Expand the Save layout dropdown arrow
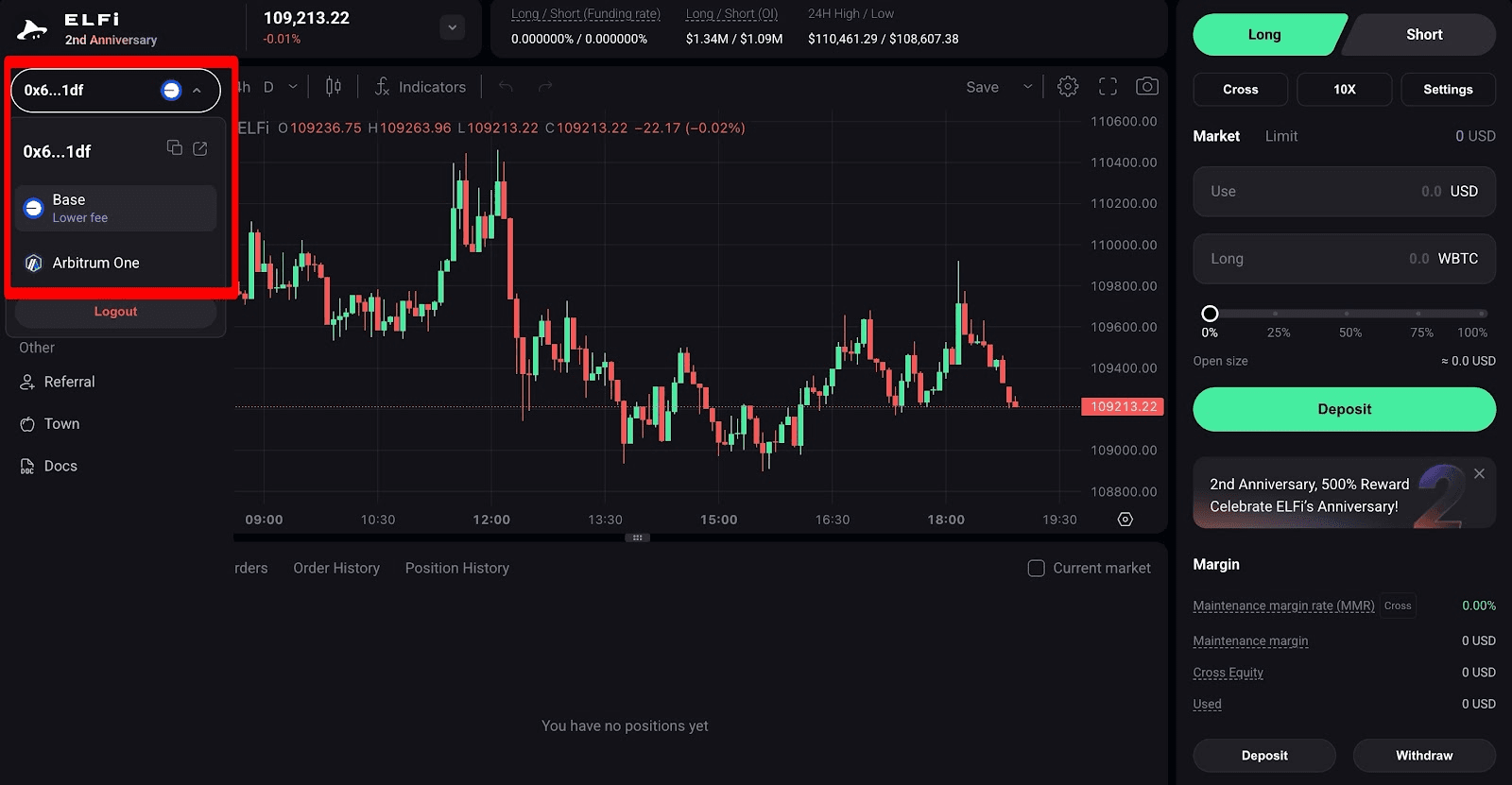Viewport: 1512px width, 785px height. [1027, 87]
